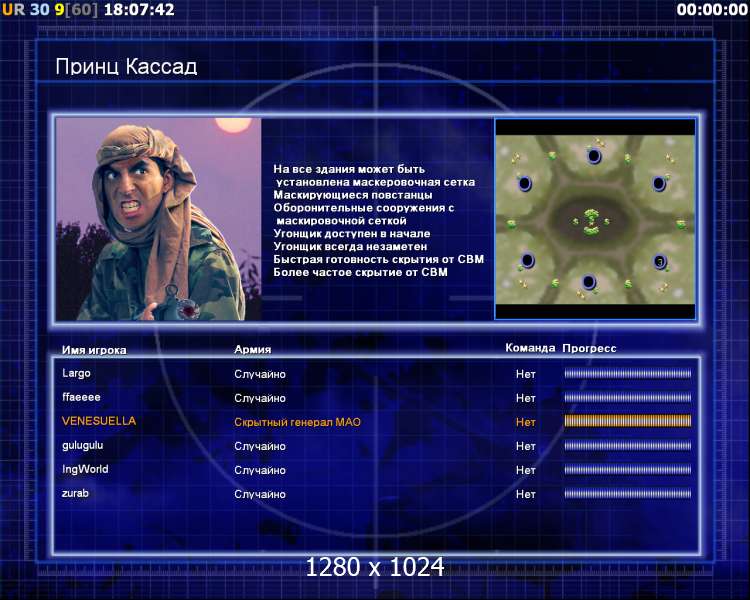This screenshot has height=600, width=750.
Task: Click IngWorld's loading progress bar
Action: tap(628, 469)
